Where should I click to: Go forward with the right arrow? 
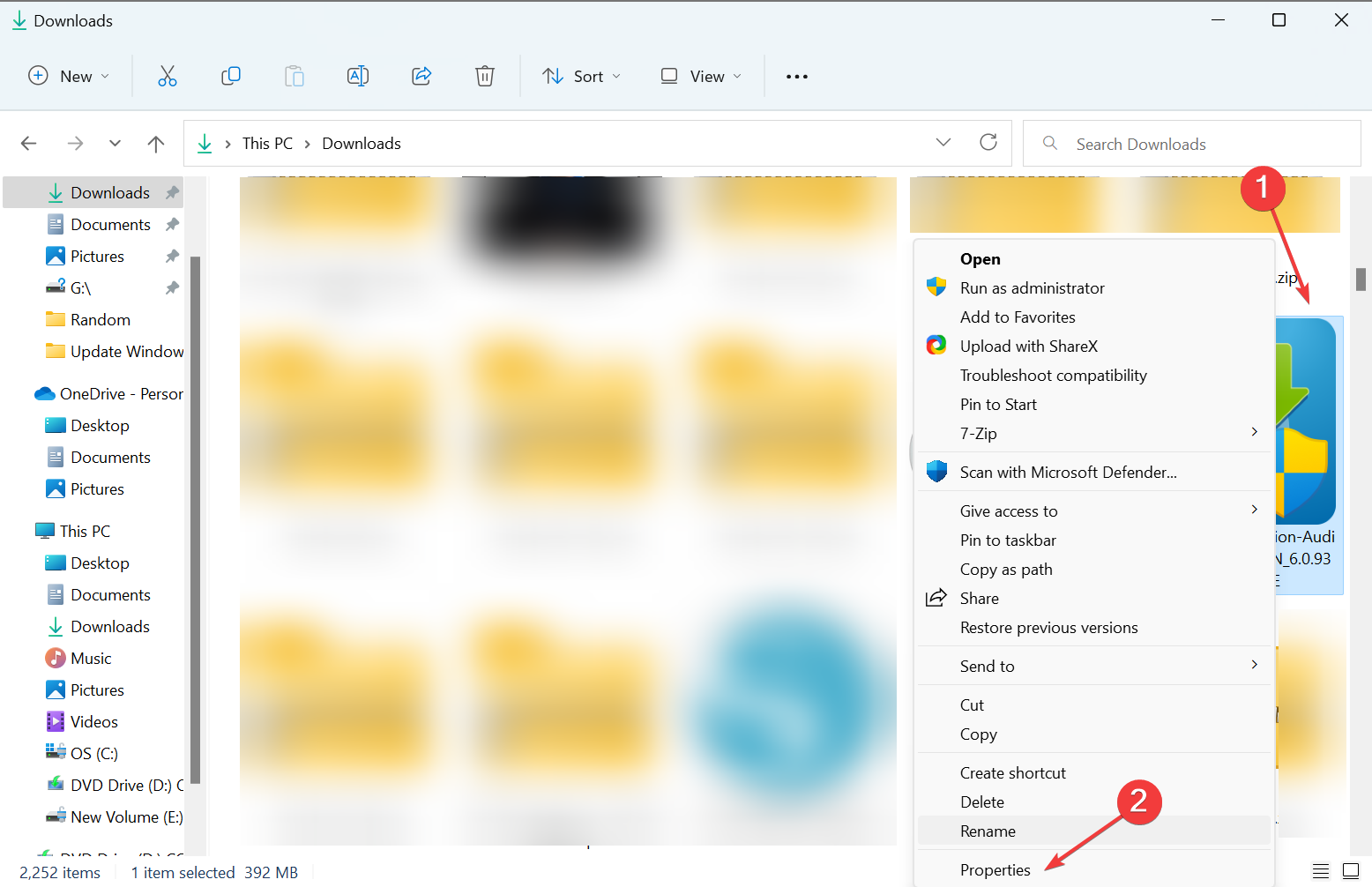click(76, 143)
